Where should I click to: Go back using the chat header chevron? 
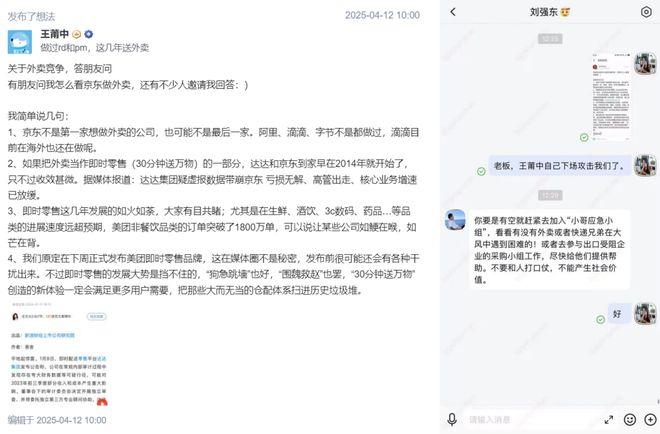453,12
